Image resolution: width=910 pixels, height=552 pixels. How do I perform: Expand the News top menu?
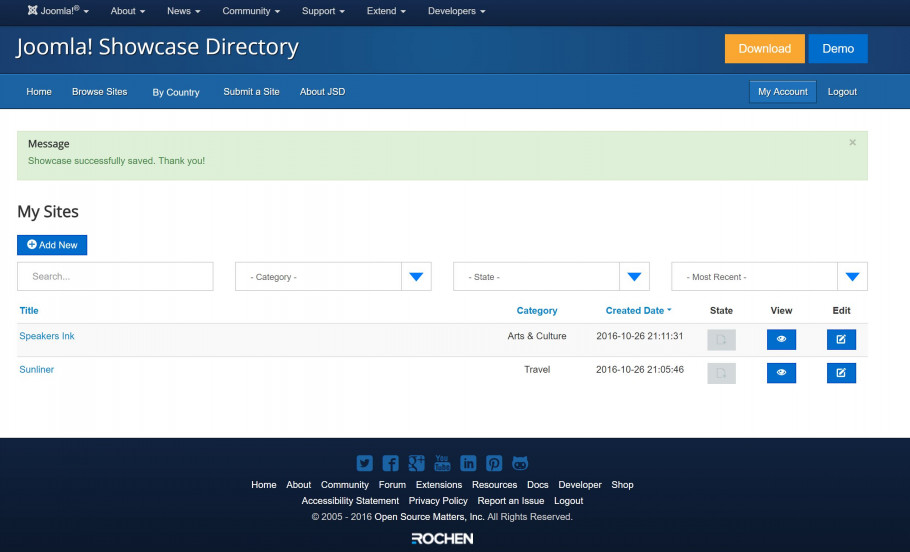[183, 11]
